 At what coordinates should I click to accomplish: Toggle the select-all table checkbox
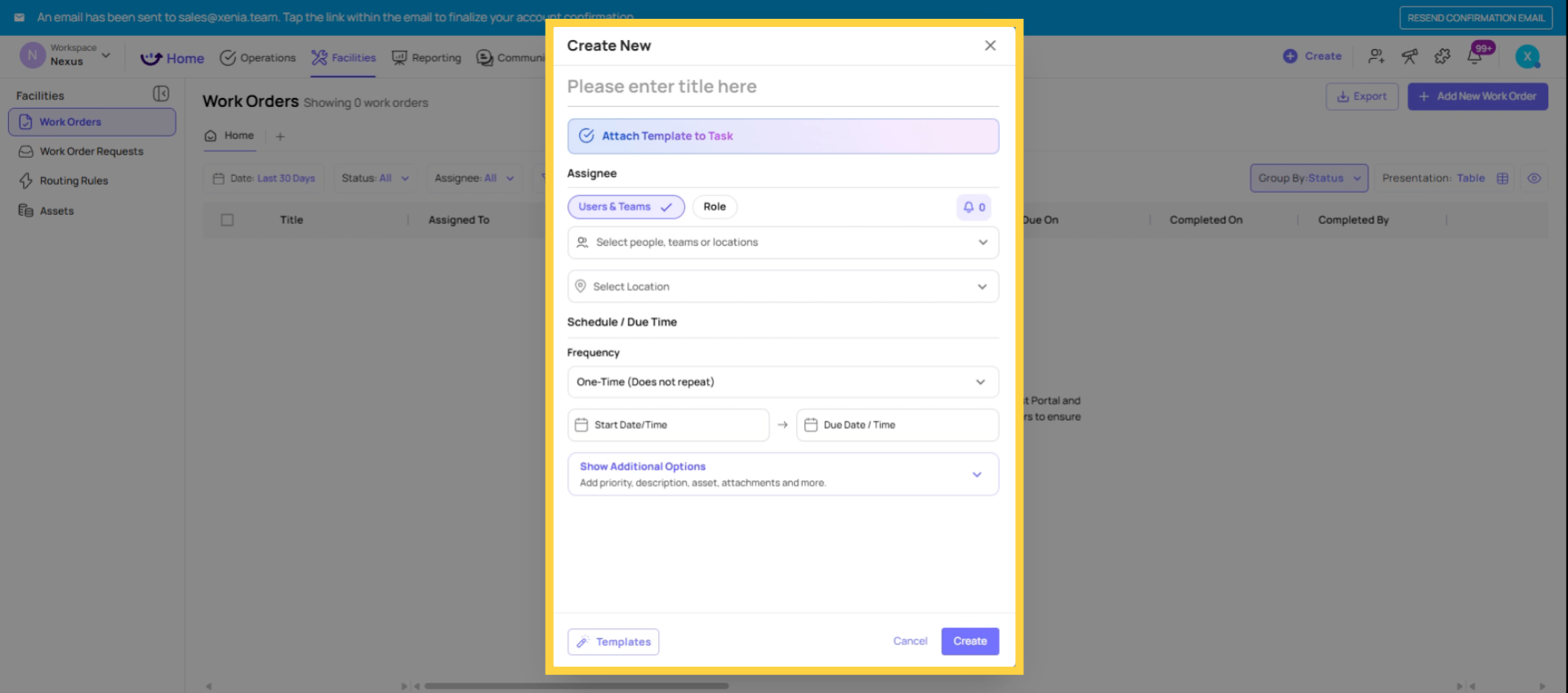point(227,220)
